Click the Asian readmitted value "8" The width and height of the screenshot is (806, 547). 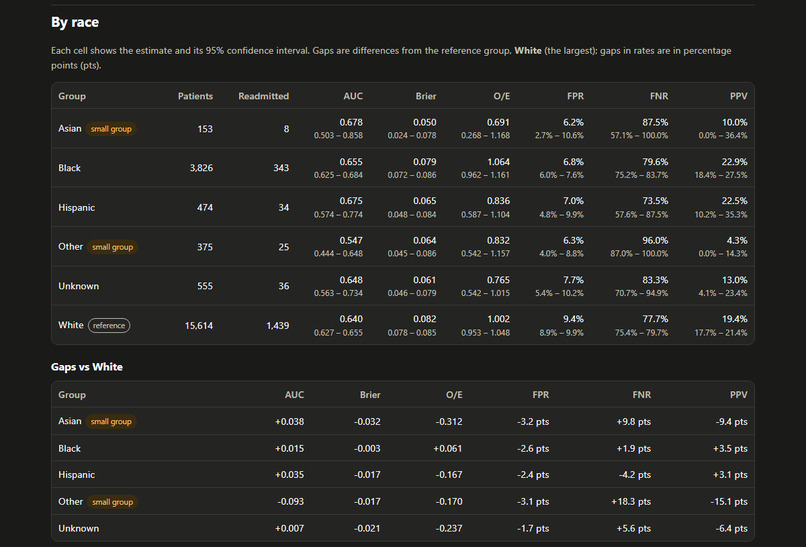tap(286, 129)
